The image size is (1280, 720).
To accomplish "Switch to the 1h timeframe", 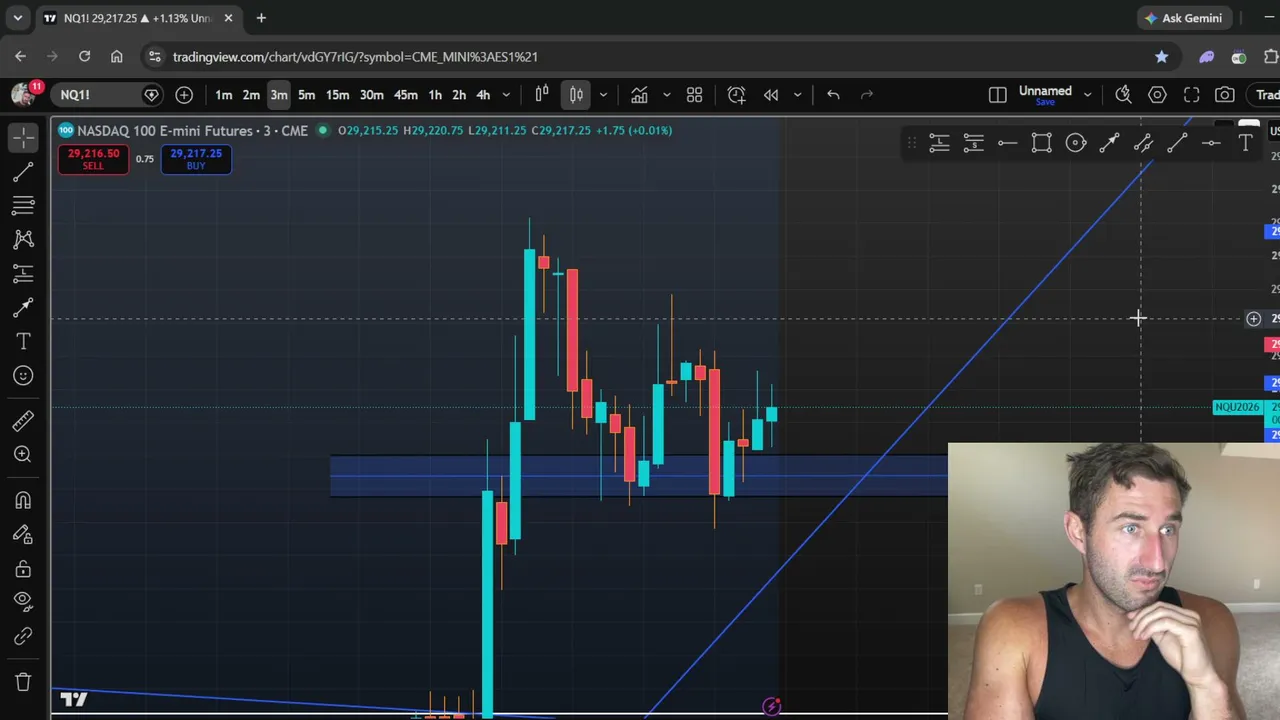I will (435, 95).
